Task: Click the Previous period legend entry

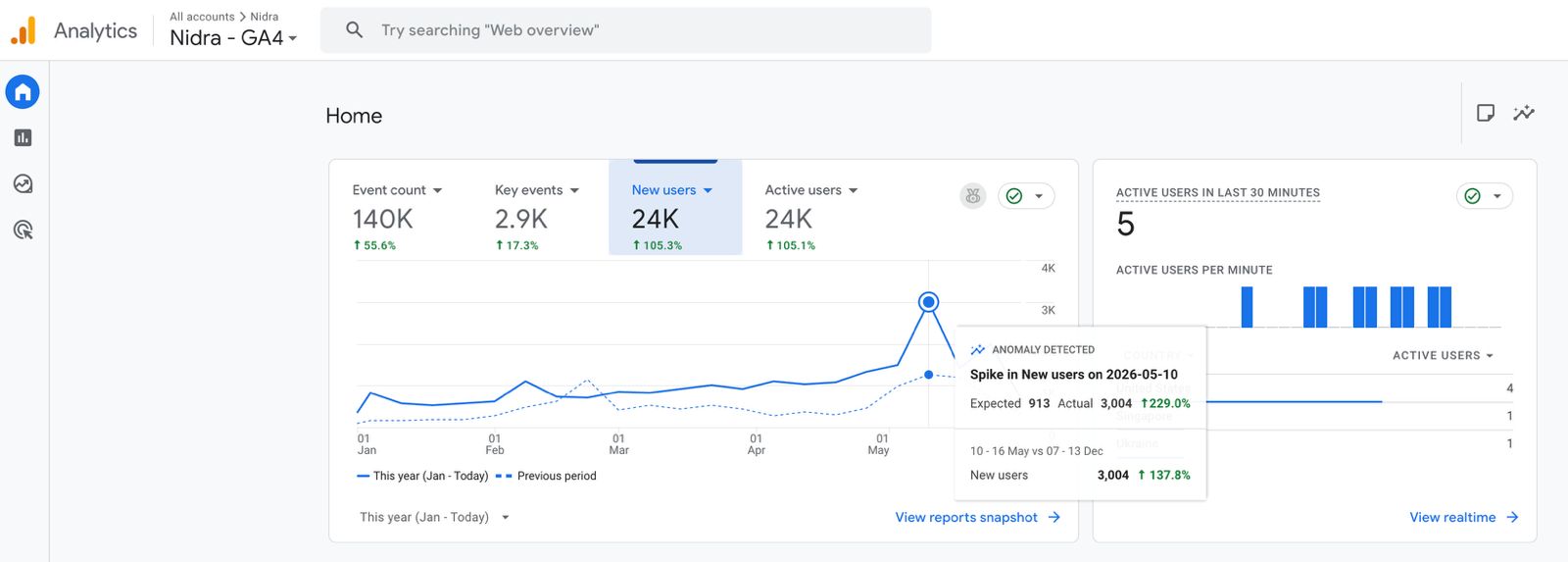Action: point(546,476)
